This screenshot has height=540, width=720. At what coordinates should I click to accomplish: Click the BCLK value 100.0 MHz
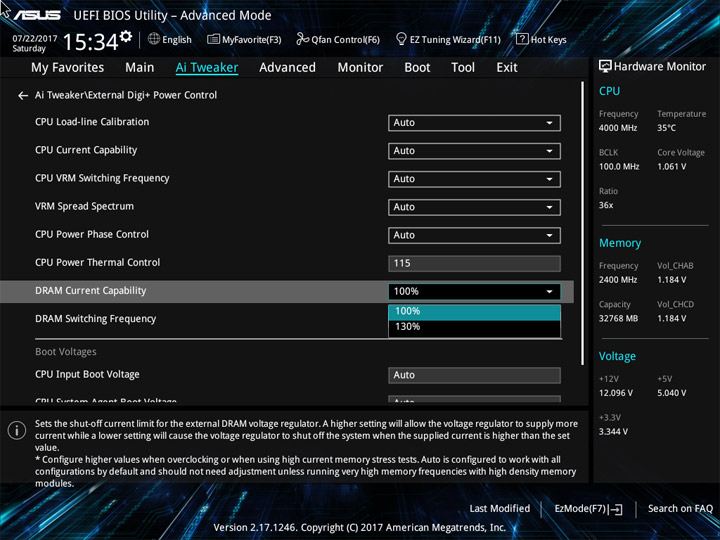click(x=619, y=167)
